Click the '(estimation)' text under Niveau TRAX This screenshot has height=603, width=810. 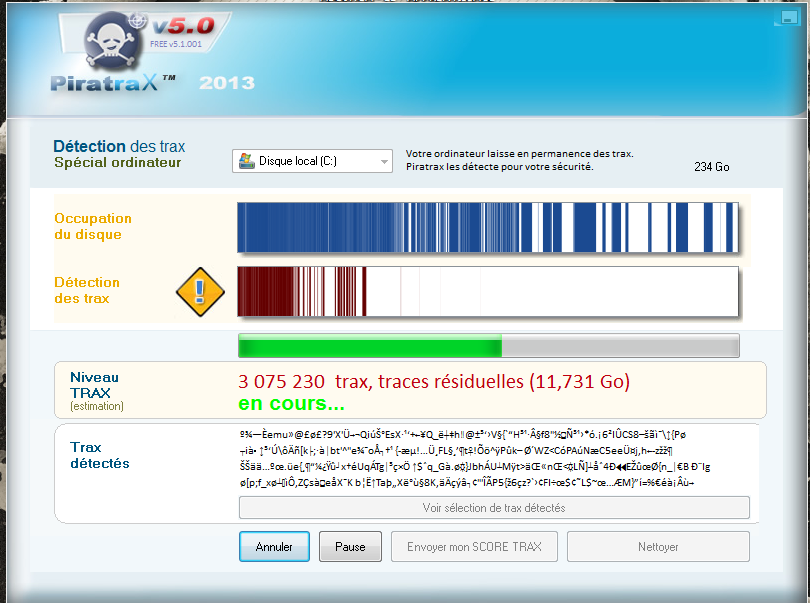[97, 406]
